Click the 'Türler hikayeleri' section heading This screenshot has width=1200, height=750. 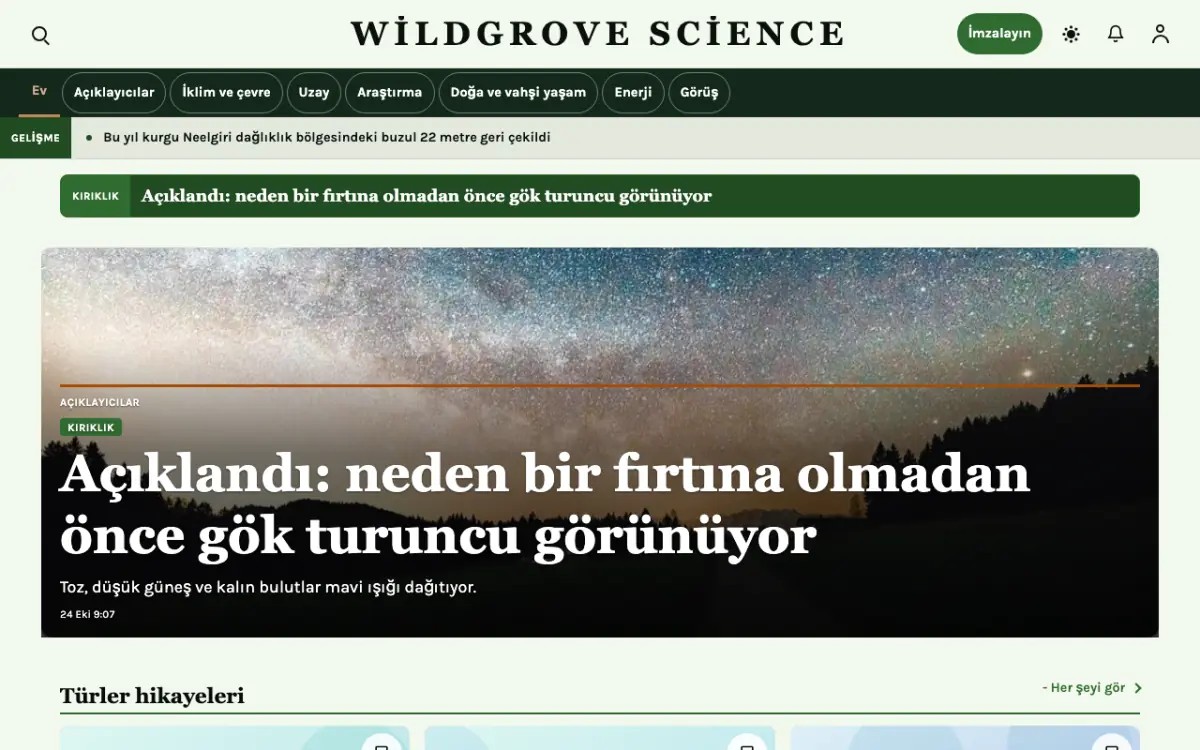[x=152, y=695]
